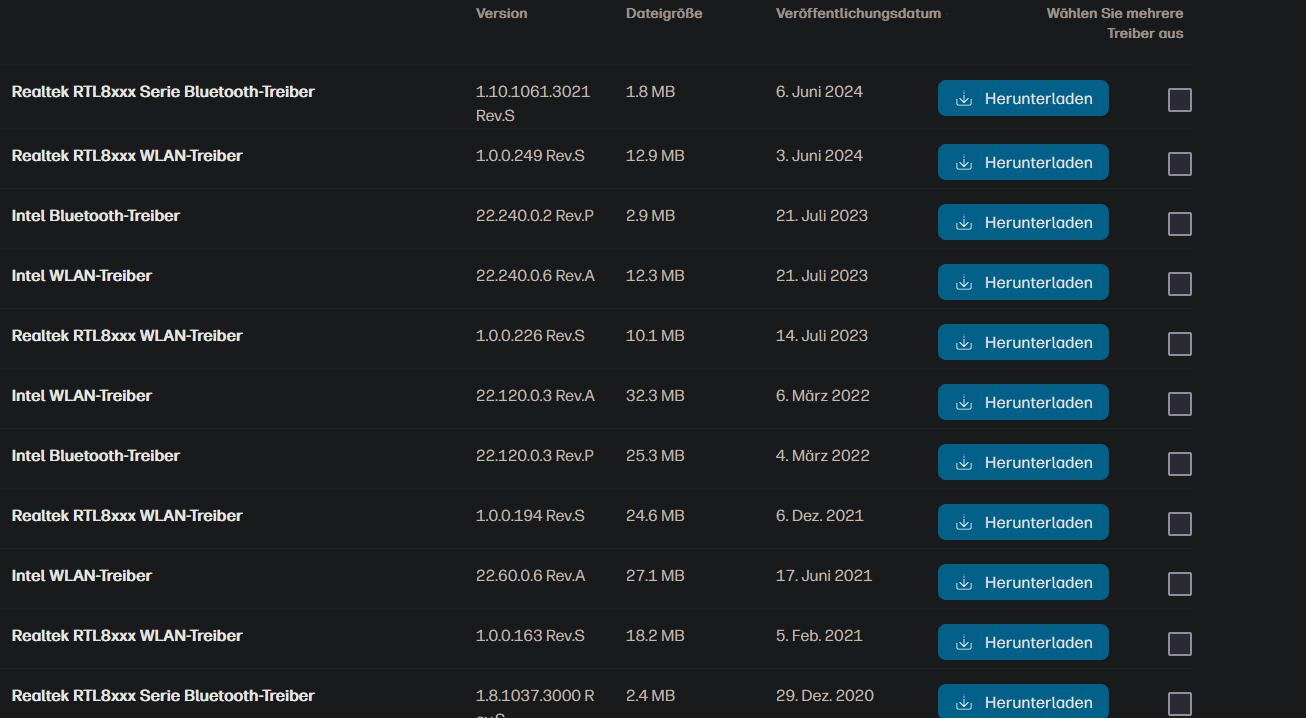This screenshot has width=1306, height=718.
Task: Click version text "22.240.0.6 Rev.A"
Action: [535, 276]
